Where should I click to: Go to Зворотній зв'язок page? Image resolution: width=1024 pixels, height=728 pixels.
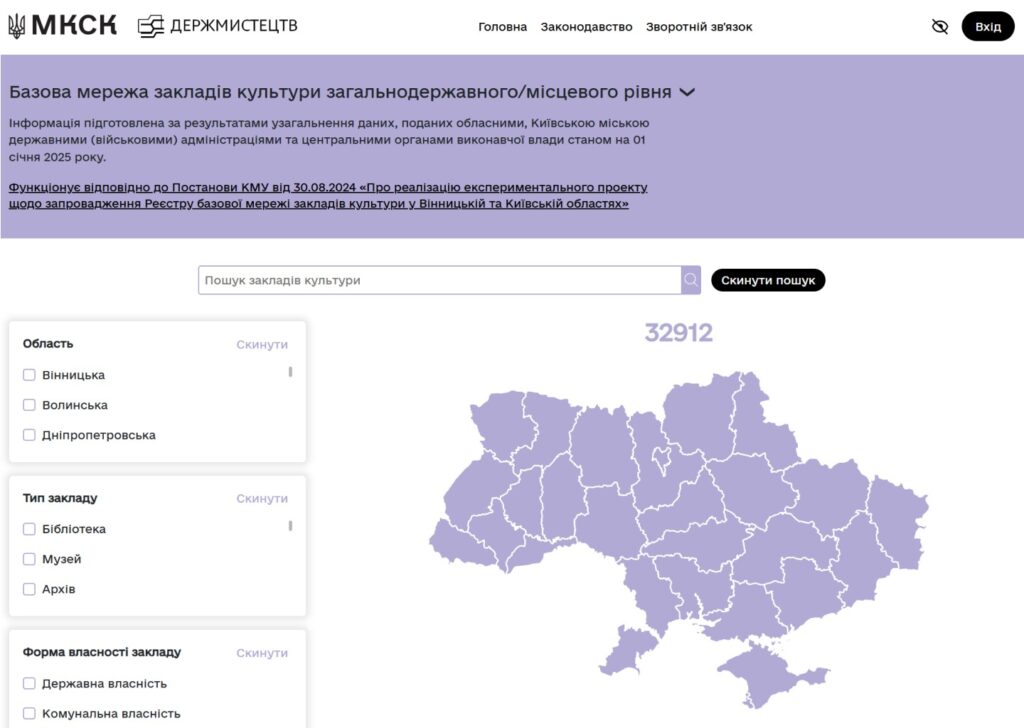[698, 27]
